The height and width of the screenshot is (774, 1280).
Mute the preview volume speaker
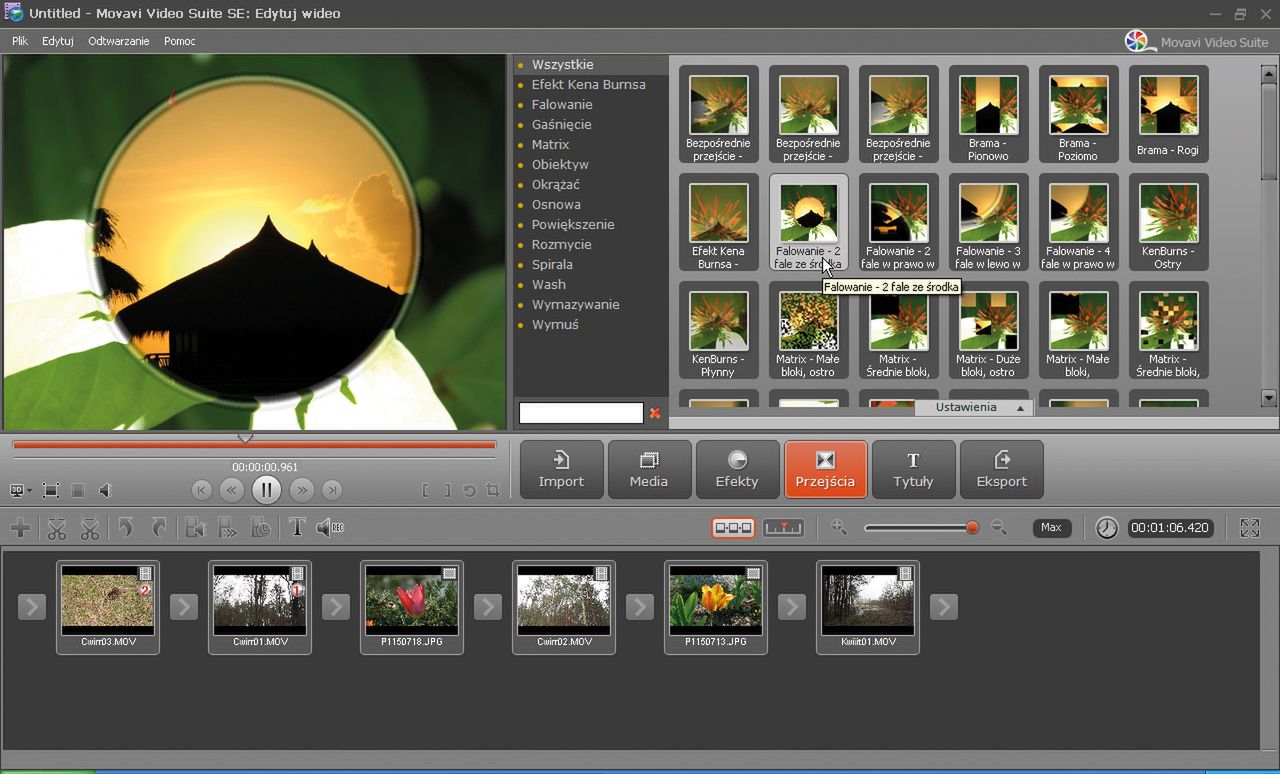click(x=105, y=490)
